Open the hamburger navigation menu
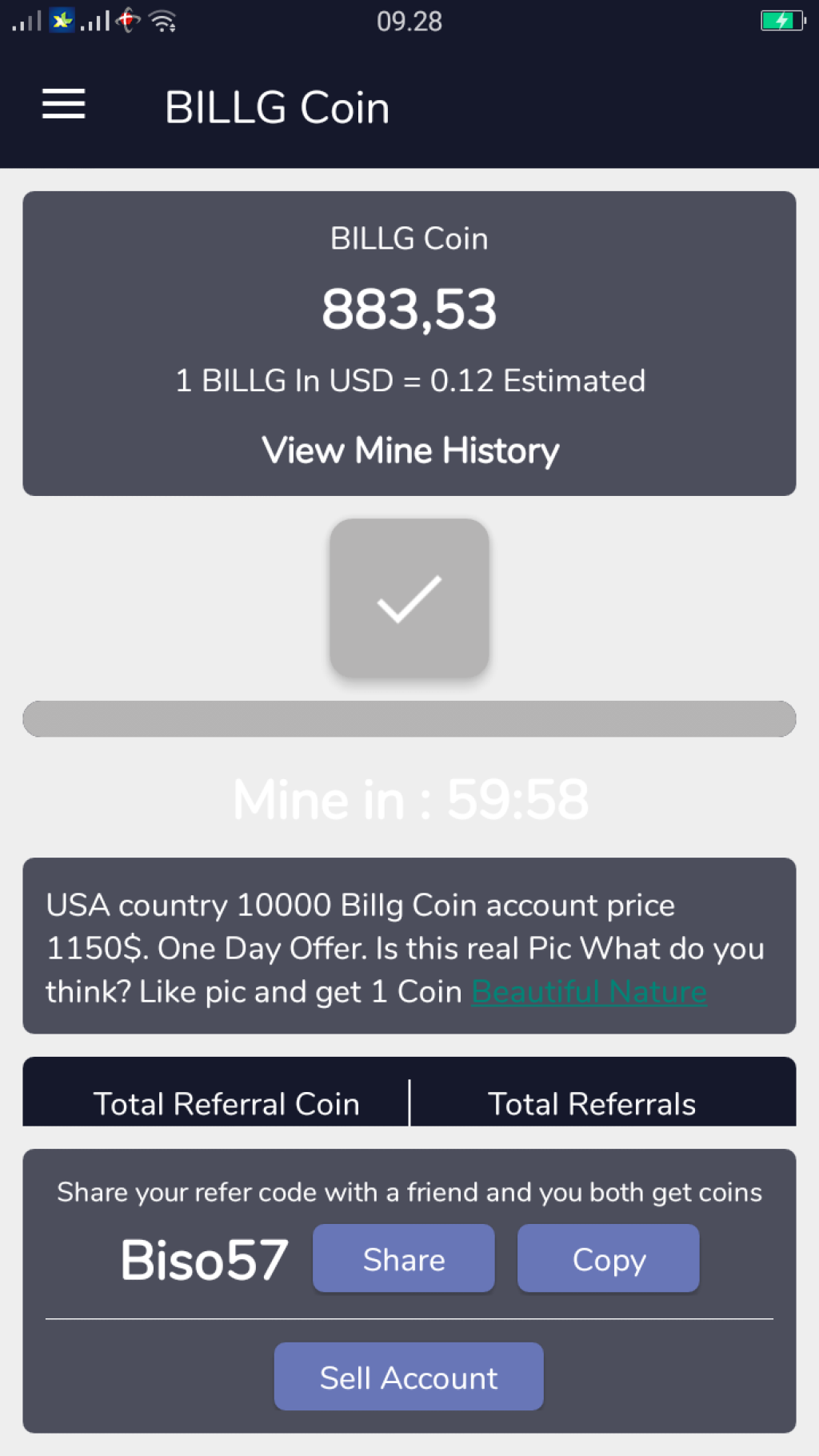The width and height of the screenshot is (819, 1456). pos(63,104)
